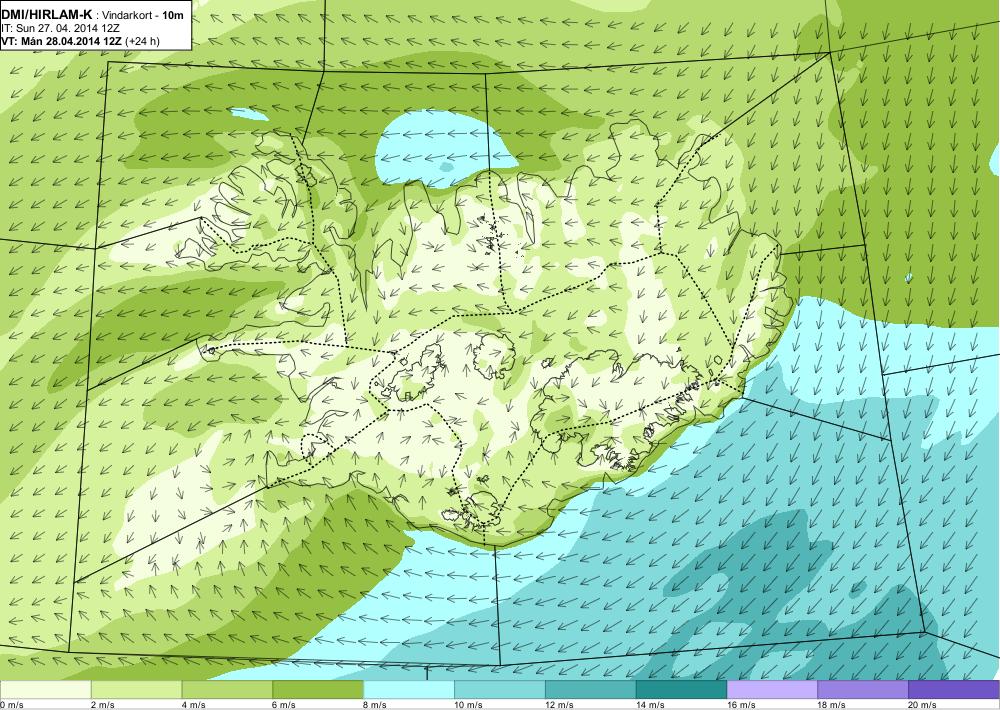Click the 20+ m/s deep violet swatch
1000x710 pixels.
(x=954, y=690)
